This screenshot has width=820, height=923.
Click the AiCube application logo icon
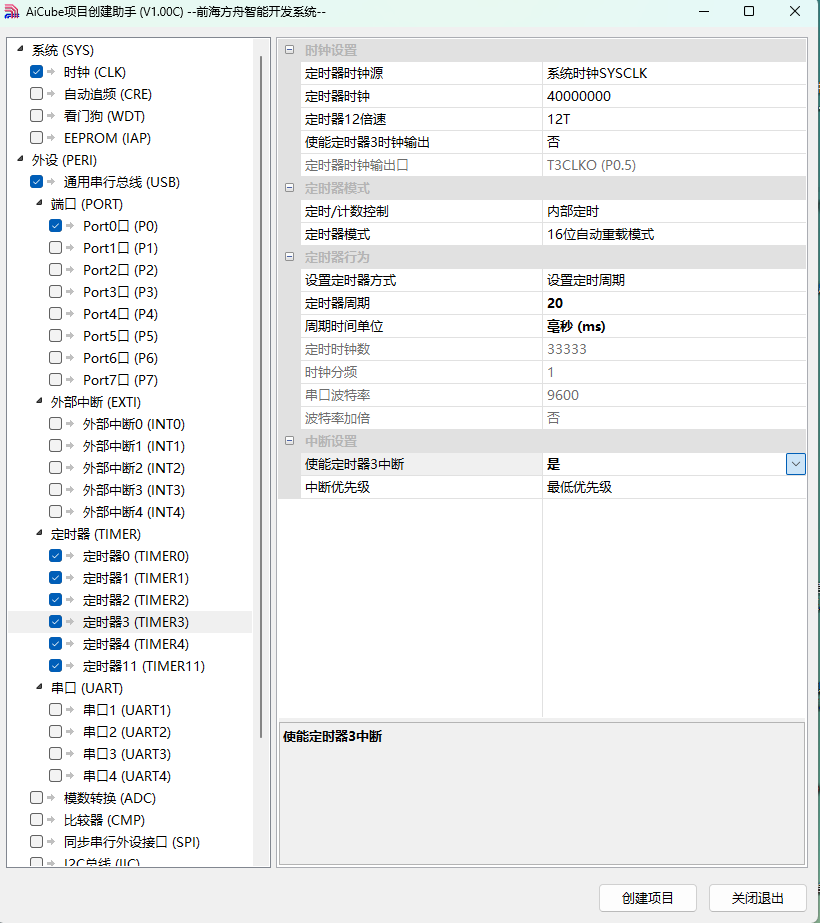[12, 12]
